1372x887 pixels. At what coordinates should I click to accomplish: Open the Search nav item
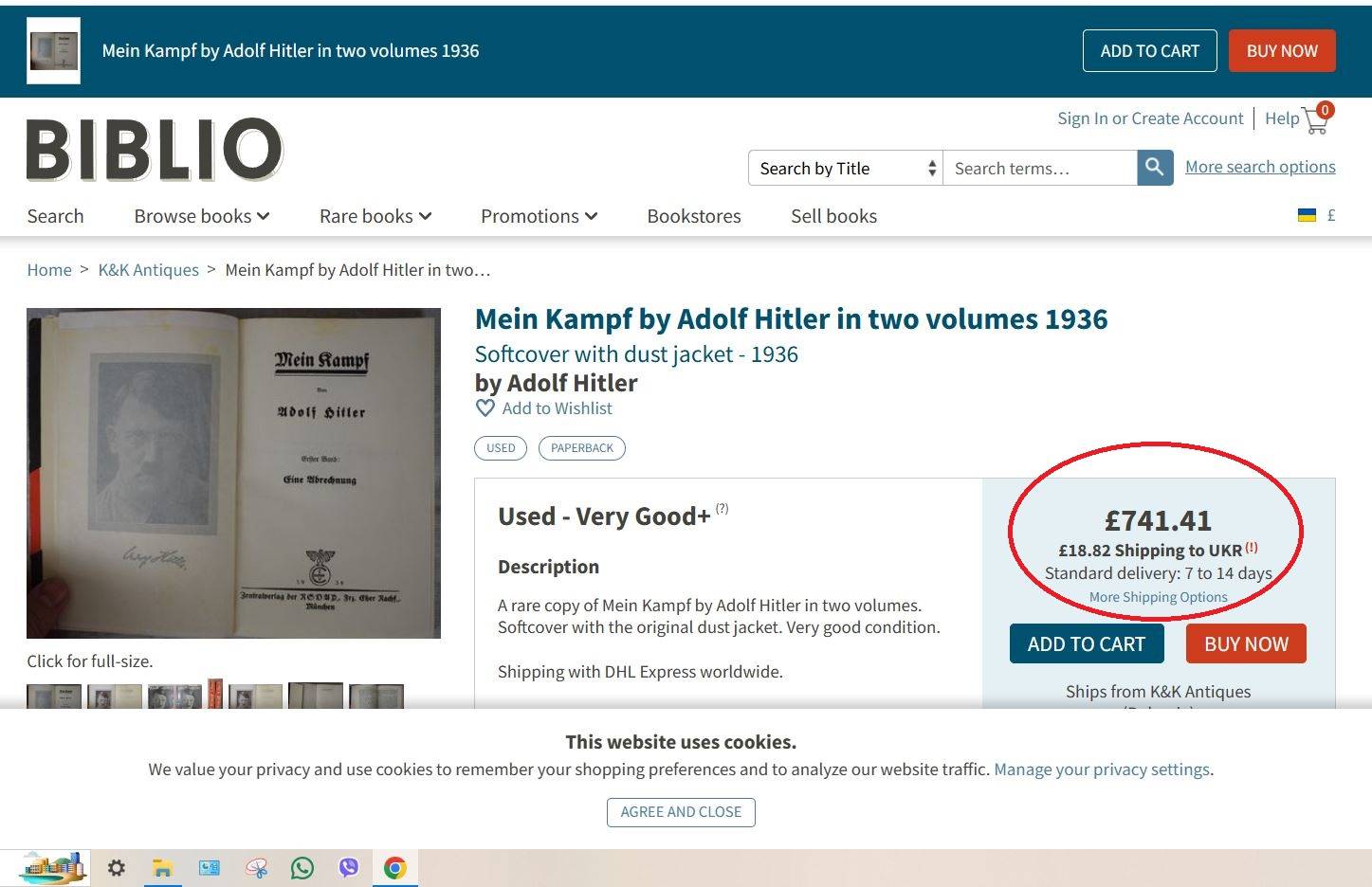tap(56, 216)
